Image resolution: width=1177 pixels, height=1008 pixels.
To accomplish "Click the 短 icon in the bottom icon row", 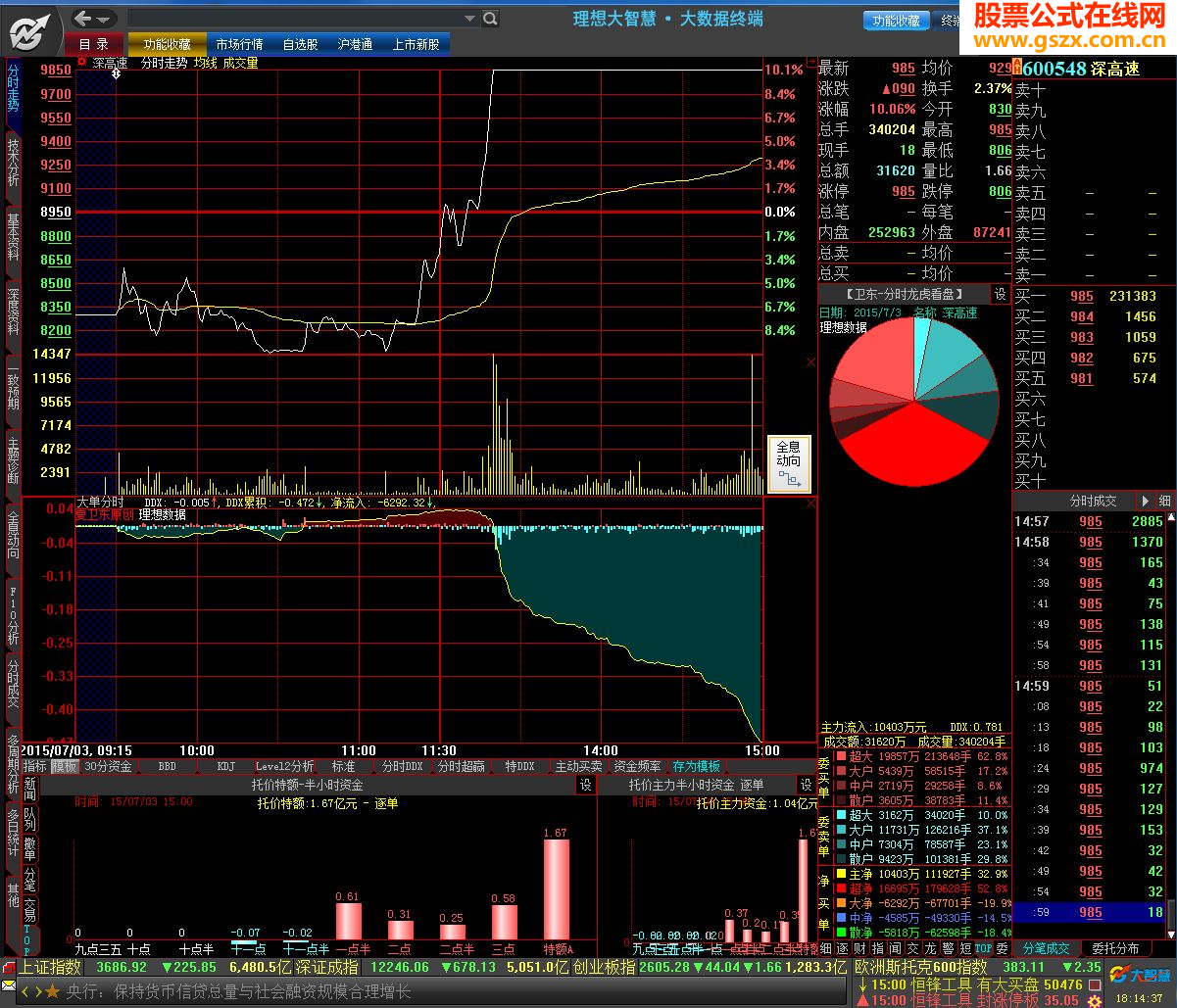I will click(x=966, y=948).
